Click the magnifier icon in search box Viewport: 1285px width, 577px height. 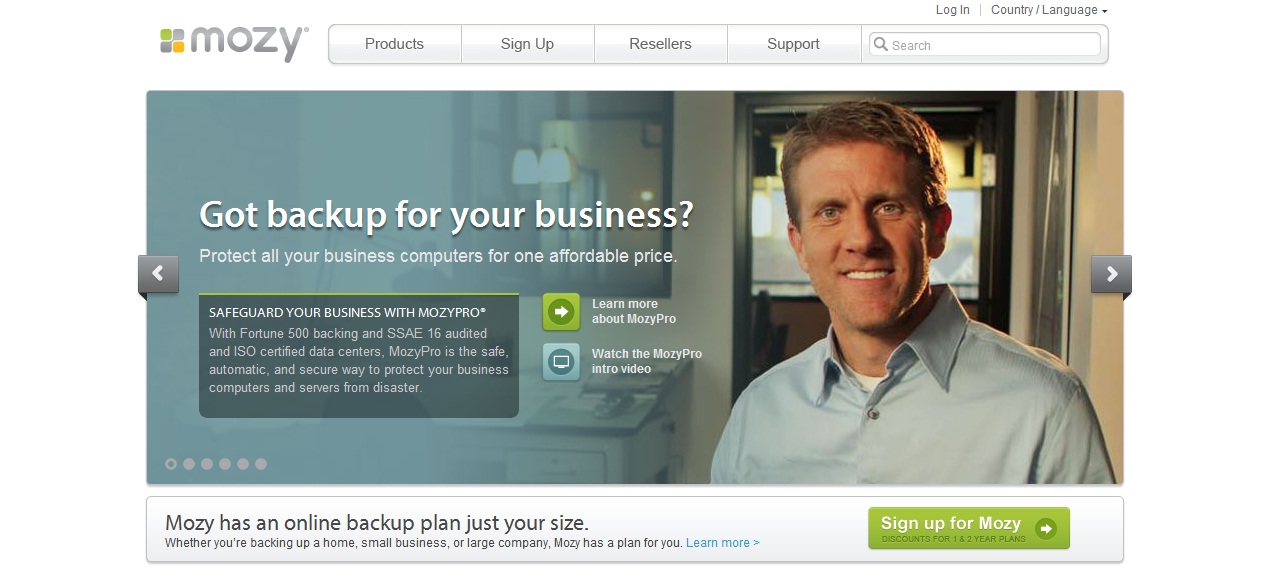pos(880,44)
